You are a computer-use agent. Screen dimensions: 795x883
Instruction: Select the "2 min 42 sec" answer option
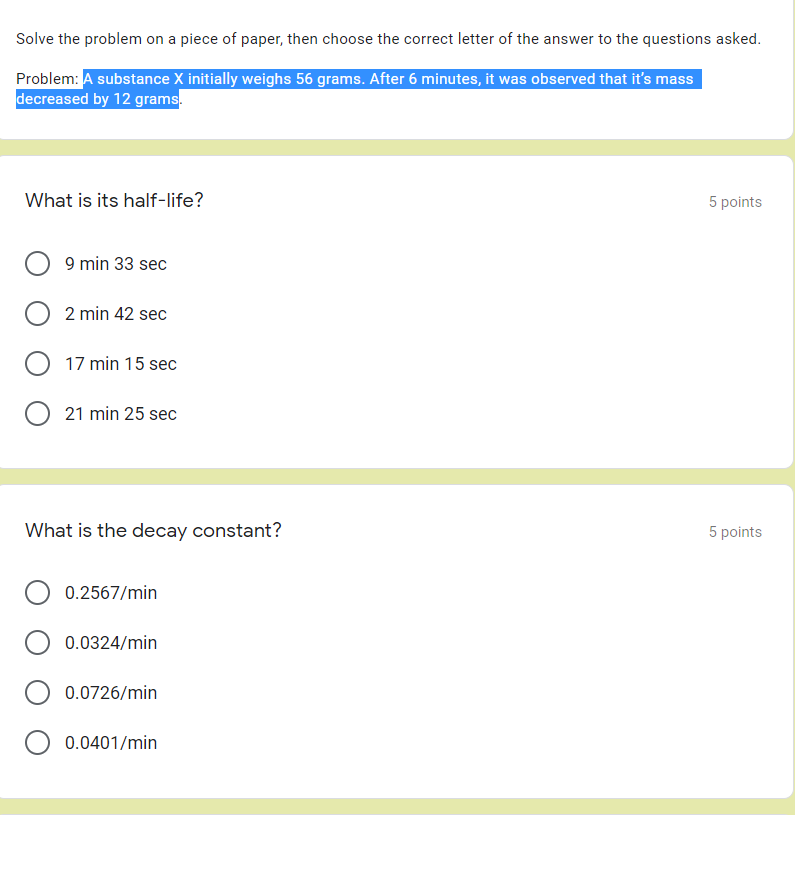(x=114, y=313)
